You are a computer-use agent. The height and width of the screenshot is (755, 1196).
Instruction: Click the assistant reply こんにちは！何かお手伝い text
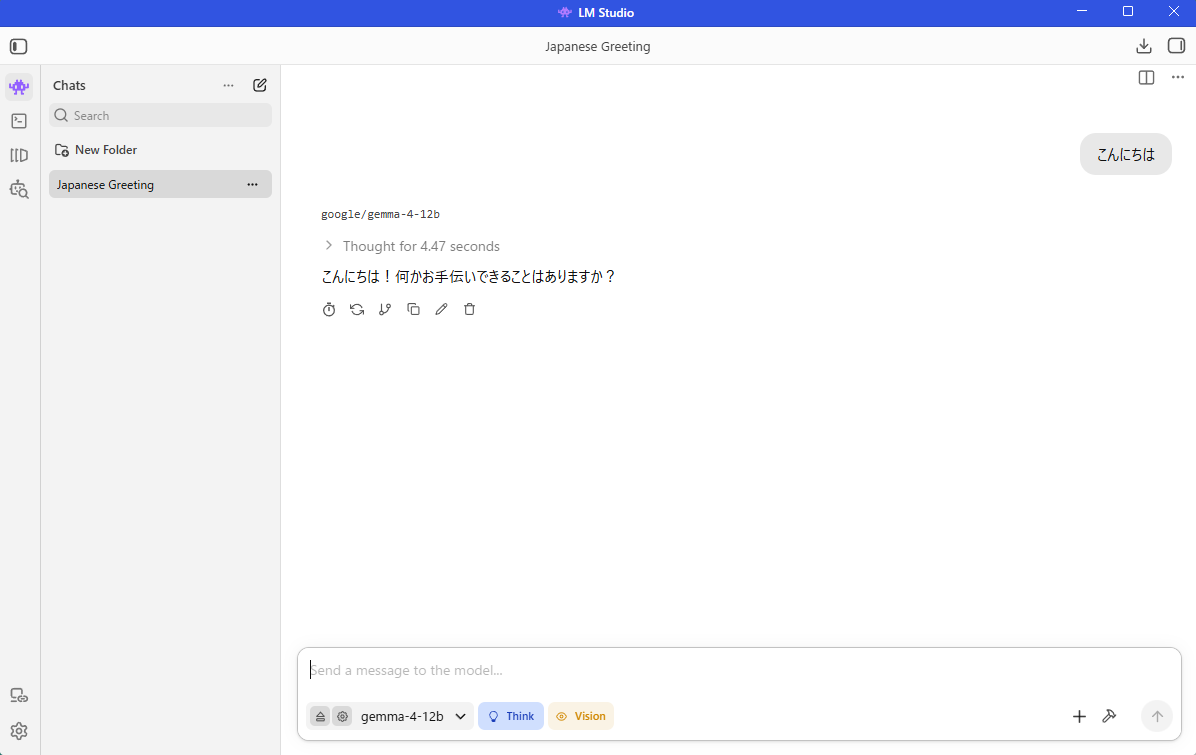tap(468, 277)
